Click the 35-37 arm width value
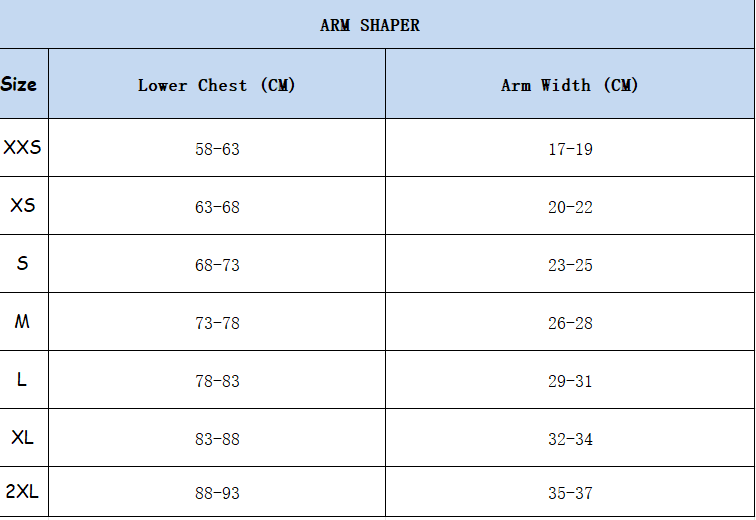756x520 pixels. [570, 493]
